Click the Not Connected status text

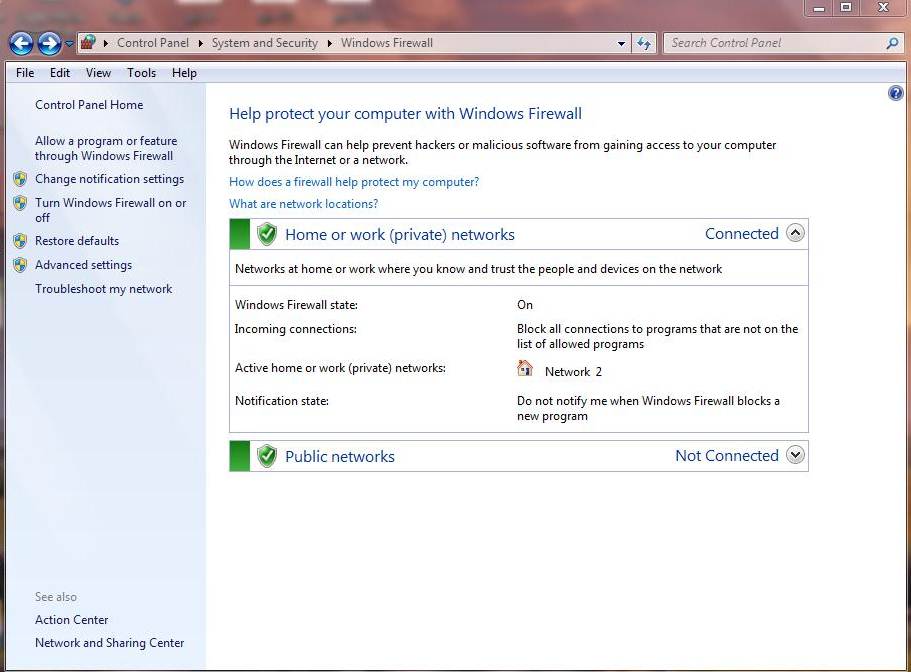[727, 455]
